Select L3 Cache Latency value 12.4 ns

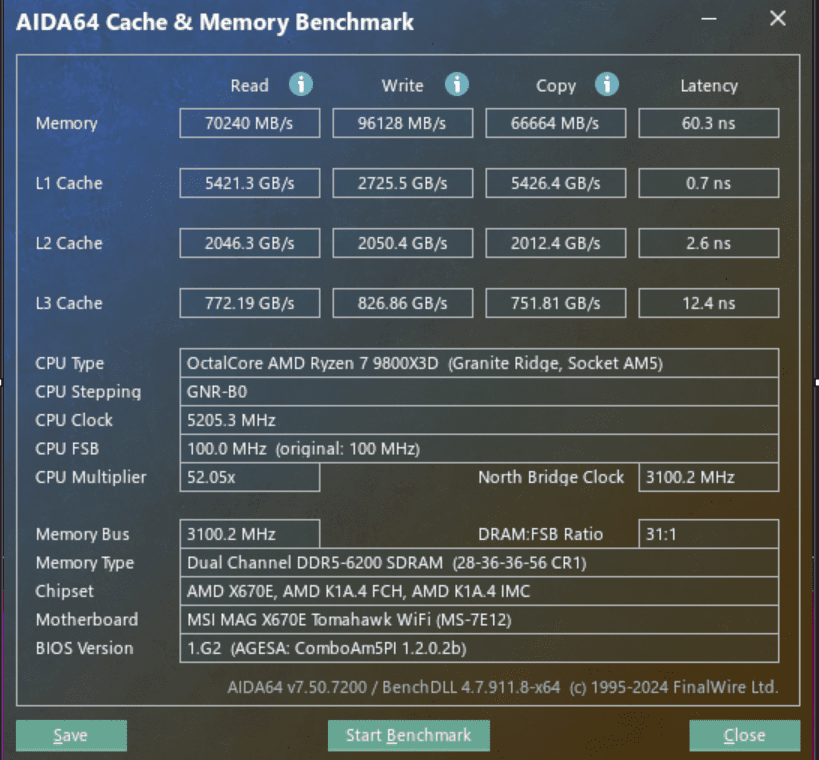(x=709, y=303)
